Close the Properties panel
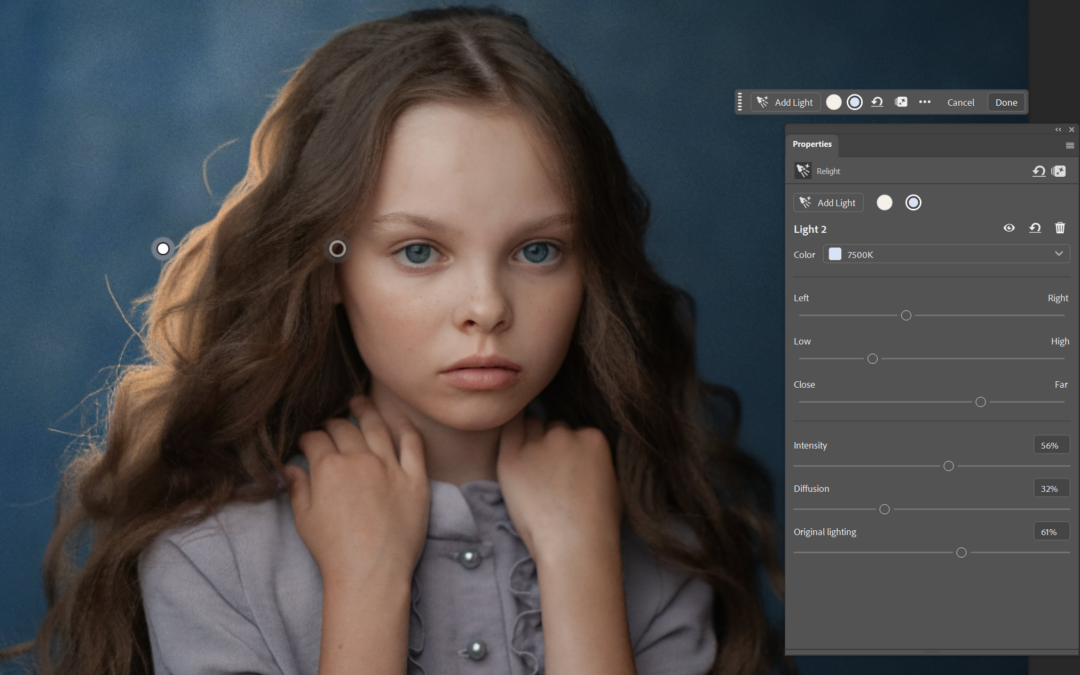The width and height of the screenshot is (1080, 675). coord(1071,129)
